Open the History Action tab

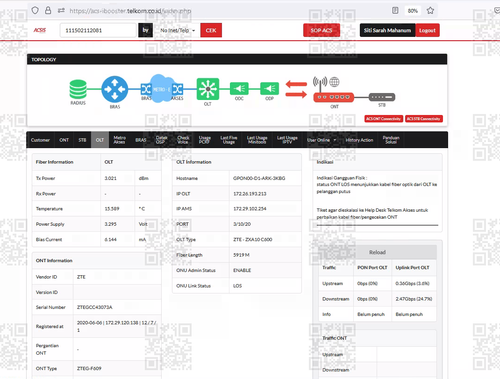pos(359,140)
